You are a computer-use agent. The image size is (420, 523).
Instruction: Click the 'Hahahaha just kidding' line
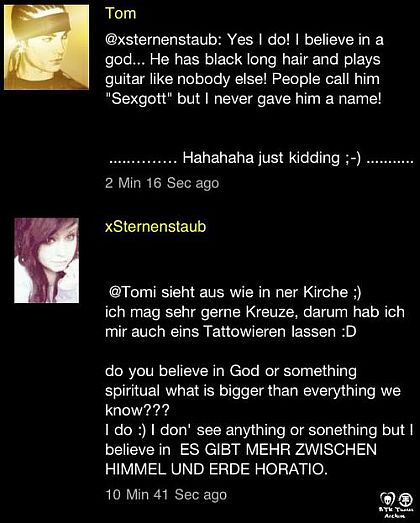262,157
